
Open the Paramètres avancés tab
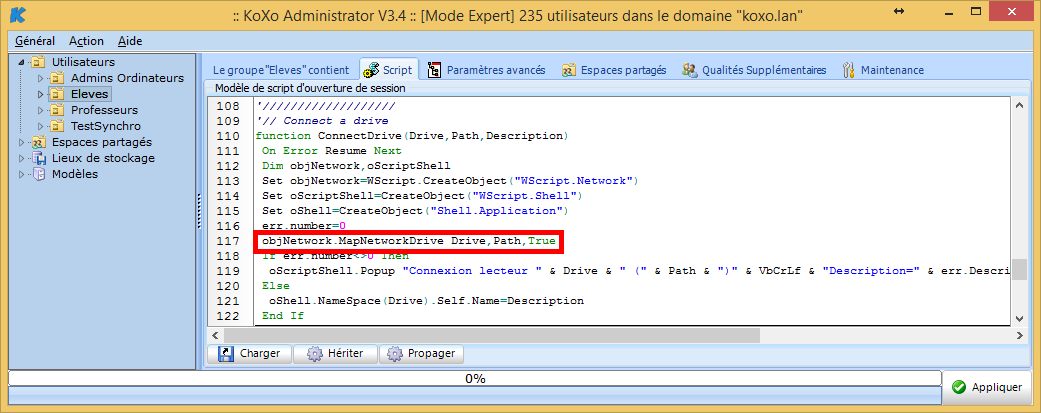487,70
